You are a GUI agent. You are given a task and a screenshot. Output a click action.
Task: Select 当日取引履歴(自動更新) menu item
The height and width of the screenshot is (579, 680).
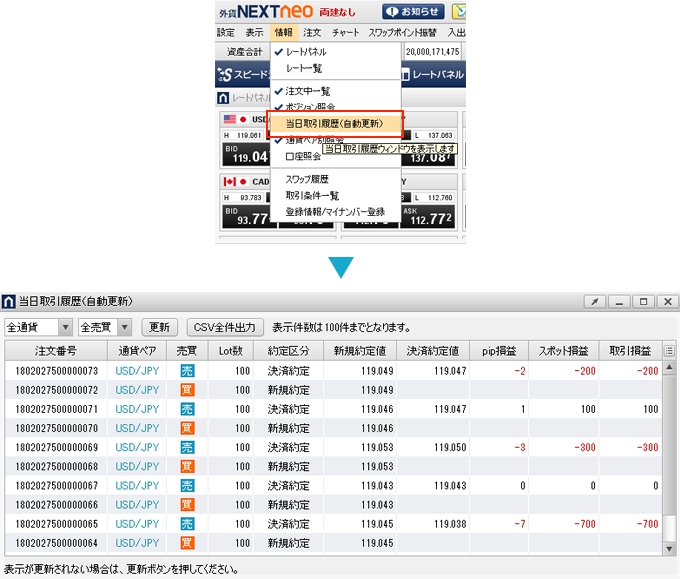[334, 123]
